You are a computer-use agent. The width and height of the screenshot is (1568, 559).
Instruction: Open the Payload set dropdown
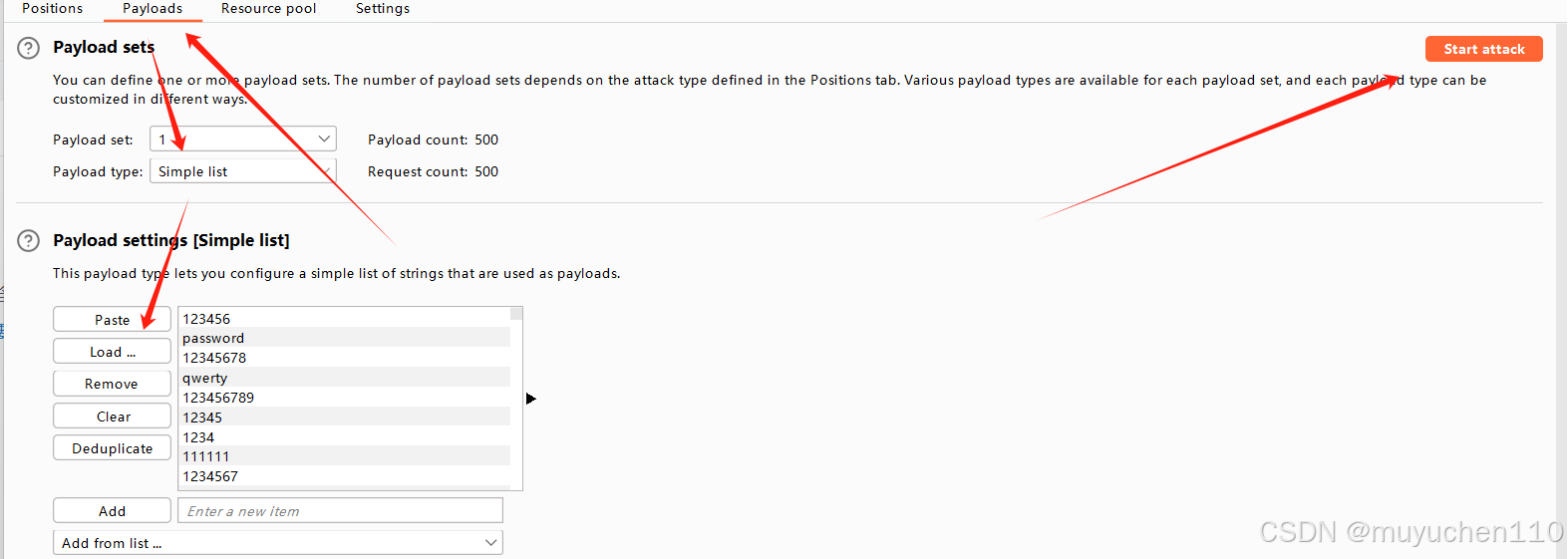pyautogui.click(x=242, y=140)
